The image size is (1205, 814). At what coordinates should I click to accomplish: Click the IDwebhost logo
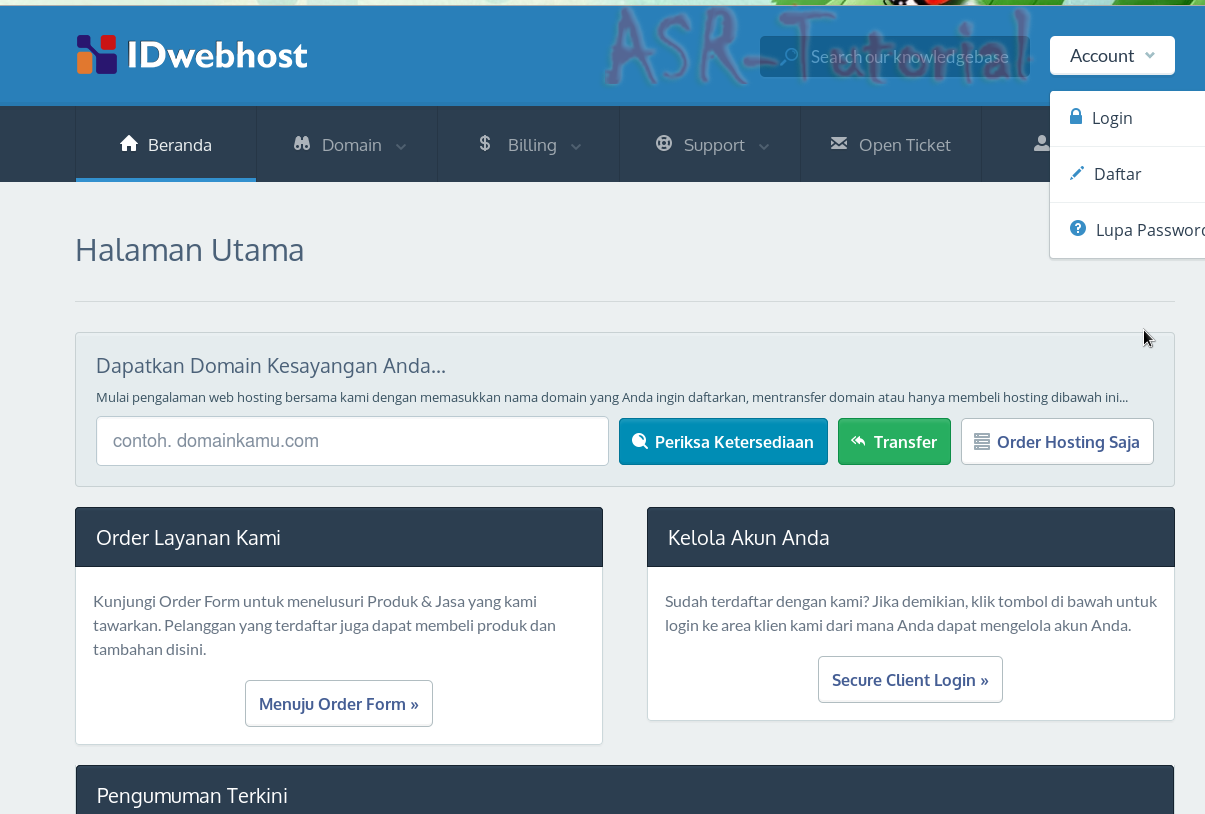[192, 55]
